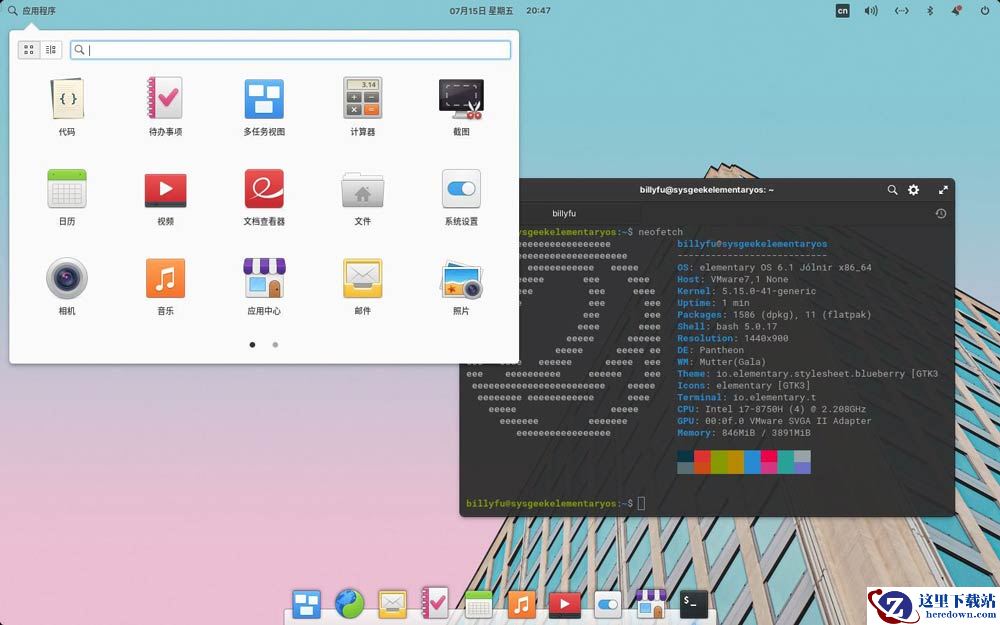Viewport: 1000px width, 625px height.
Task: Open 日历 calendar from the launcher grid
Action: tap(67, 196)
